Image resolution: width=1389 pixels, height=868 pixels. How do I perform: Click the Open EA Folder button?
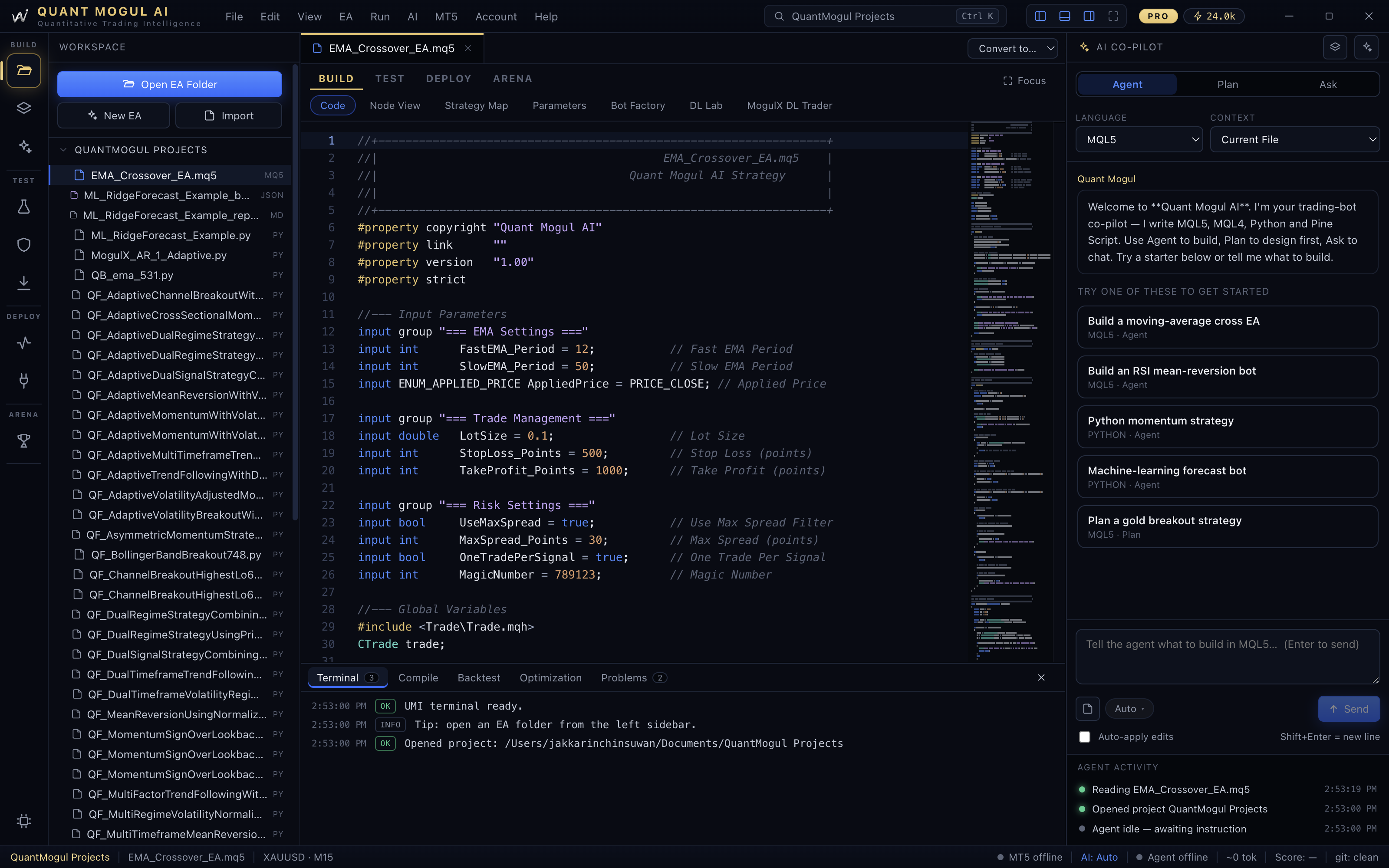pyautogui.click(x=169, y=84)
